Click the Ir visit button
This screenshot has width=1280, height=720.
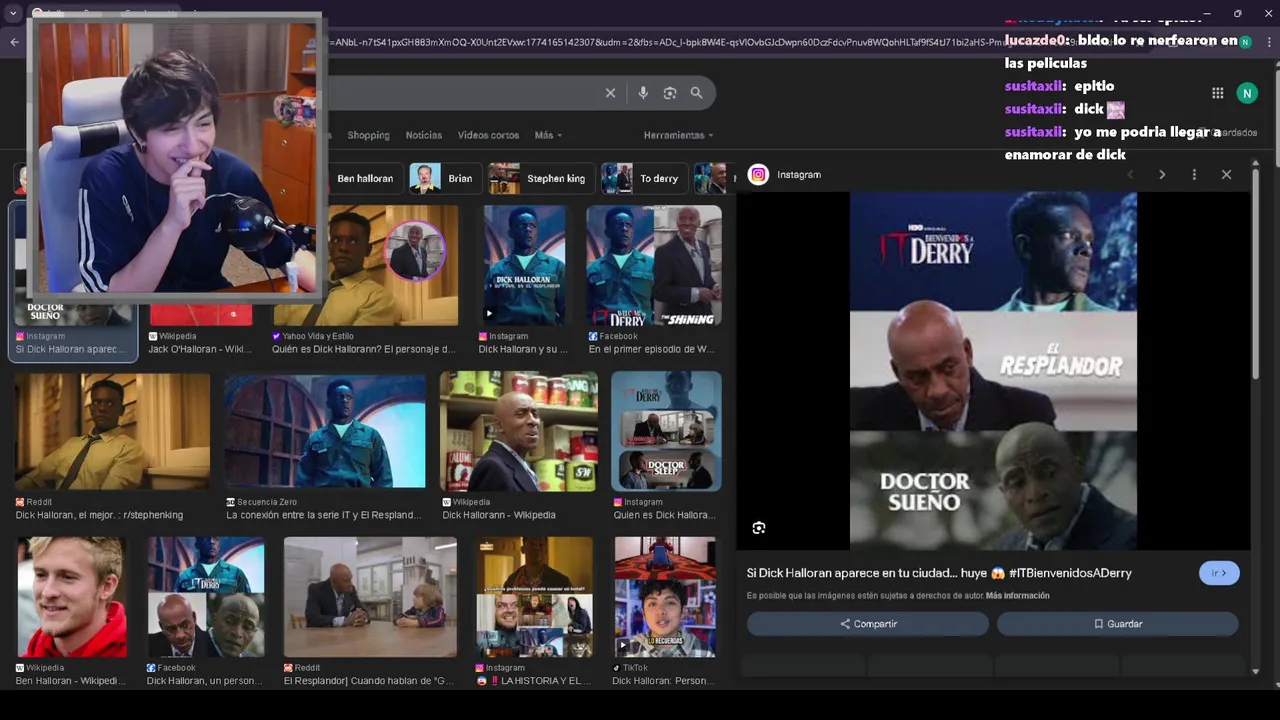[x=1219, y=573]
